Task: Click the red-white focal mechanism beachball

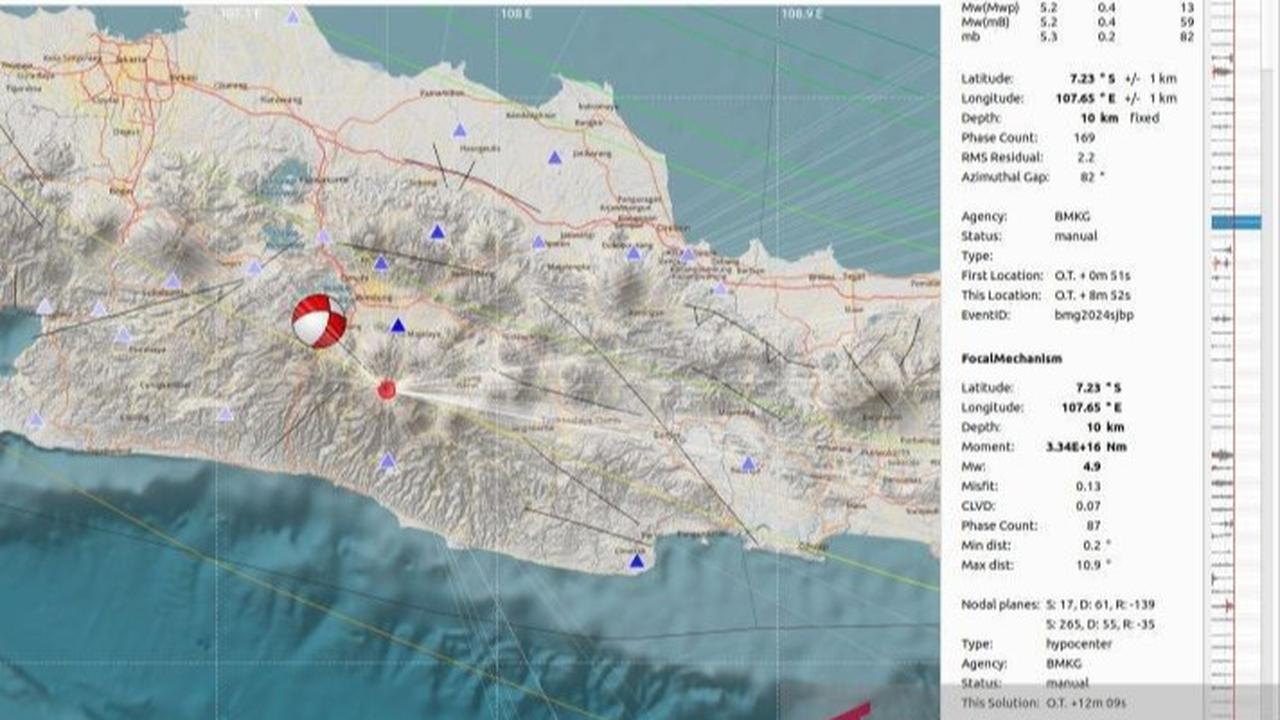Action: click(x=319, y=321)
